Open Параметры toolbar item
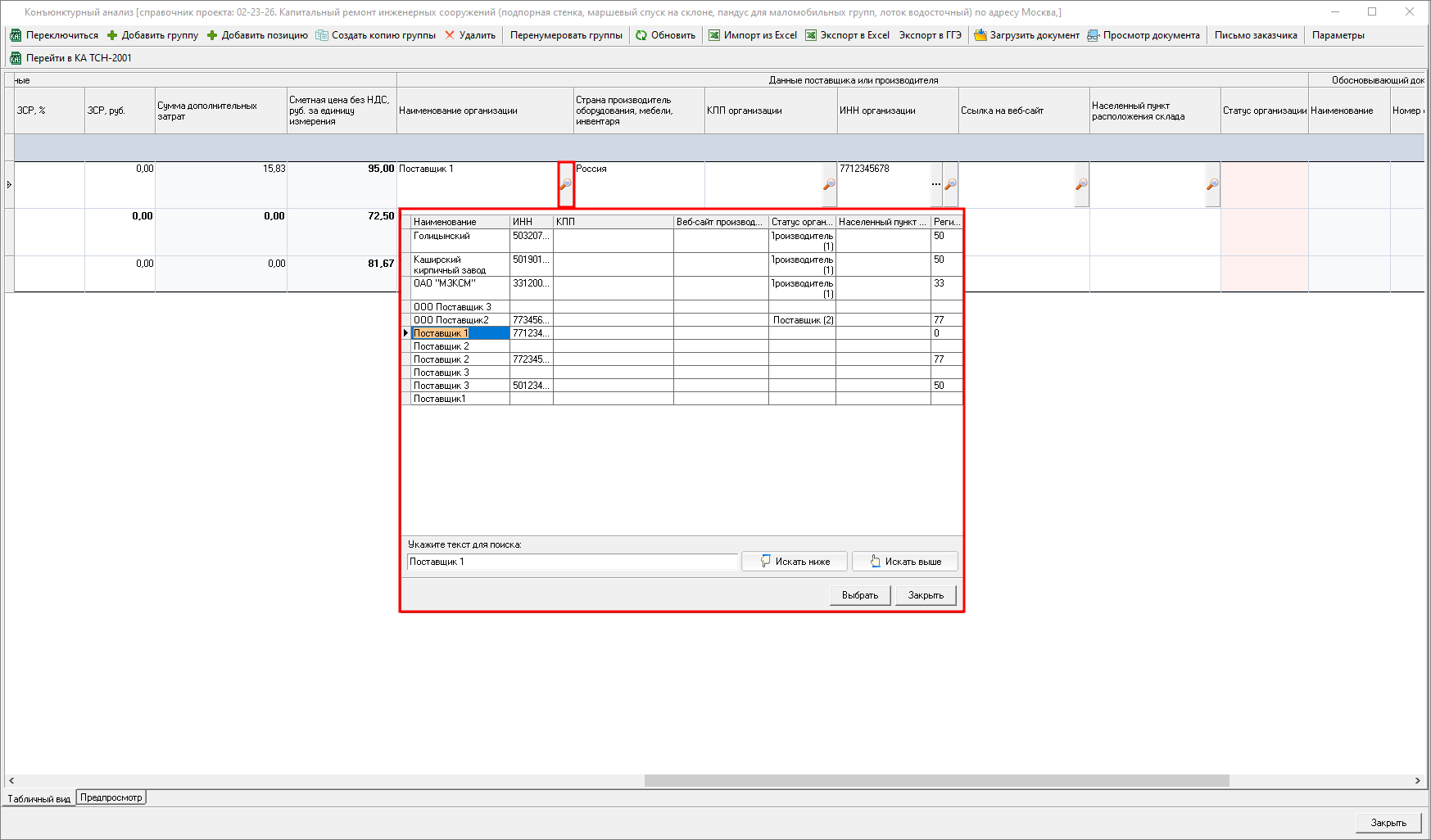This screenshot has height=840, width=1431. click(x=1338, y=35)
